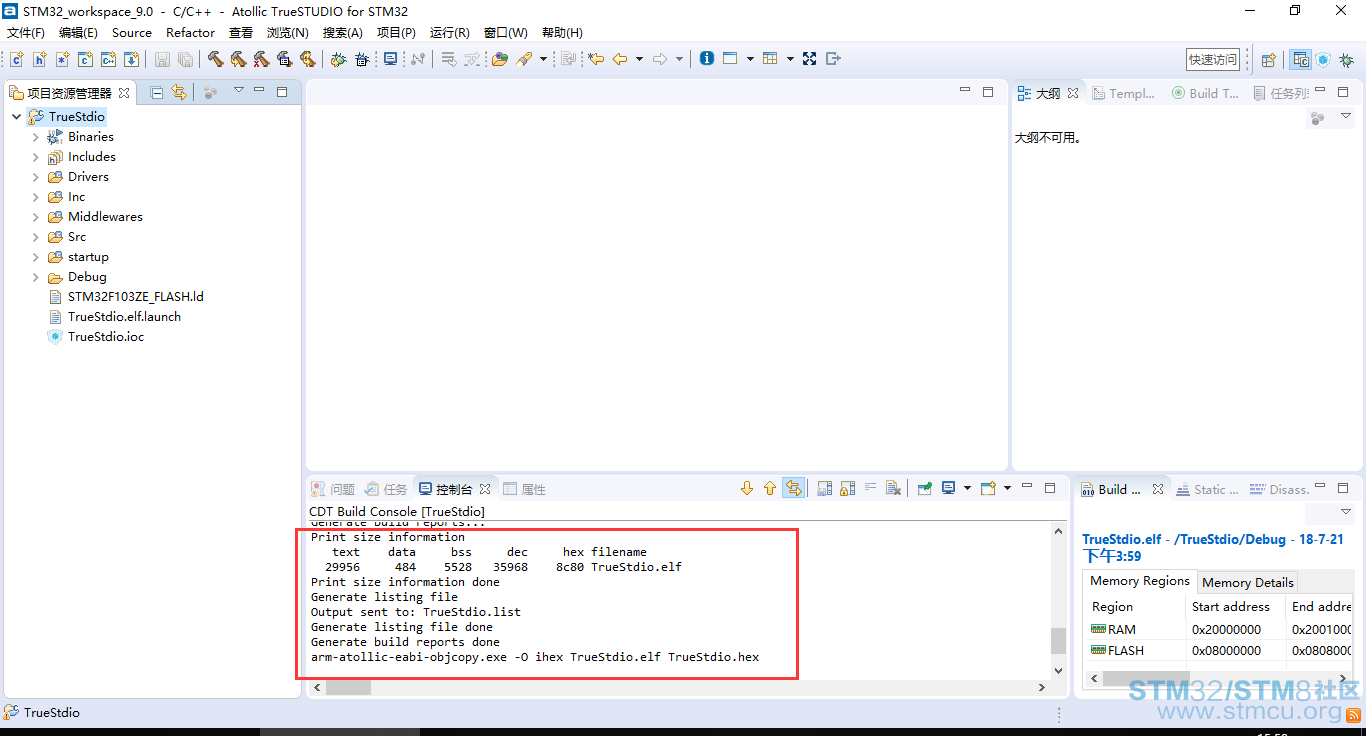The width and height of the screenshot is (1366, 736).
Task: Open the Refactor menu
Action: tap(190, 33)
